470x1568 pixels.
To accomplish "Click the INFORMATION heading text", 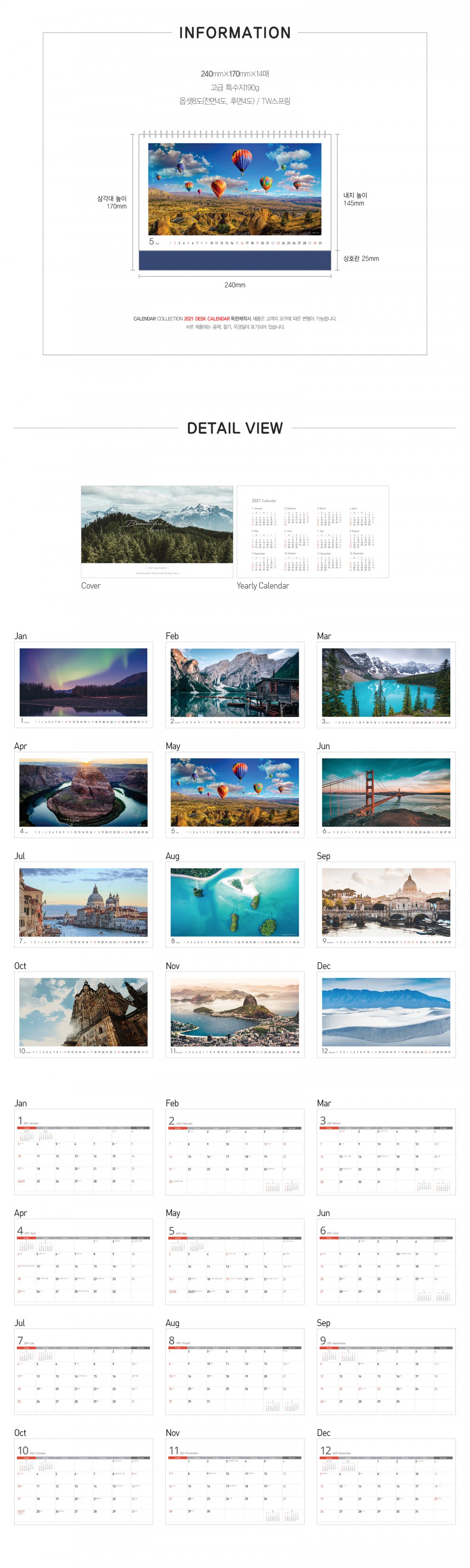I will [x=235, y=33].
